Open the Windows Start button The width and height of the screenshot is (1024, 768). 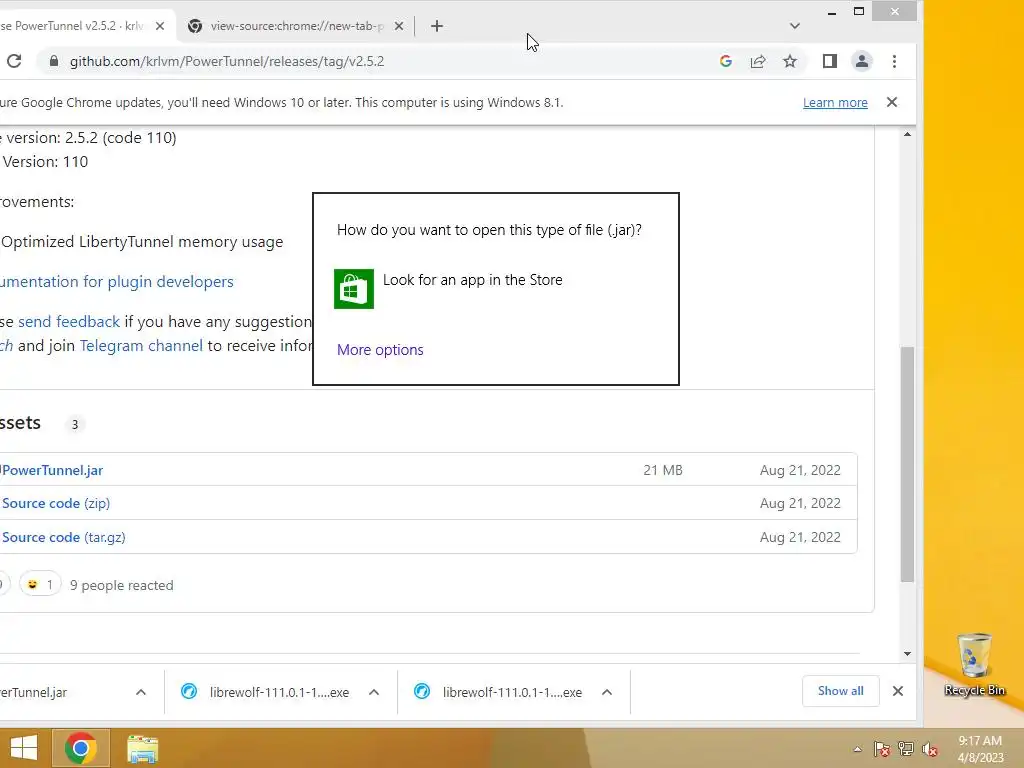[24, 748]
